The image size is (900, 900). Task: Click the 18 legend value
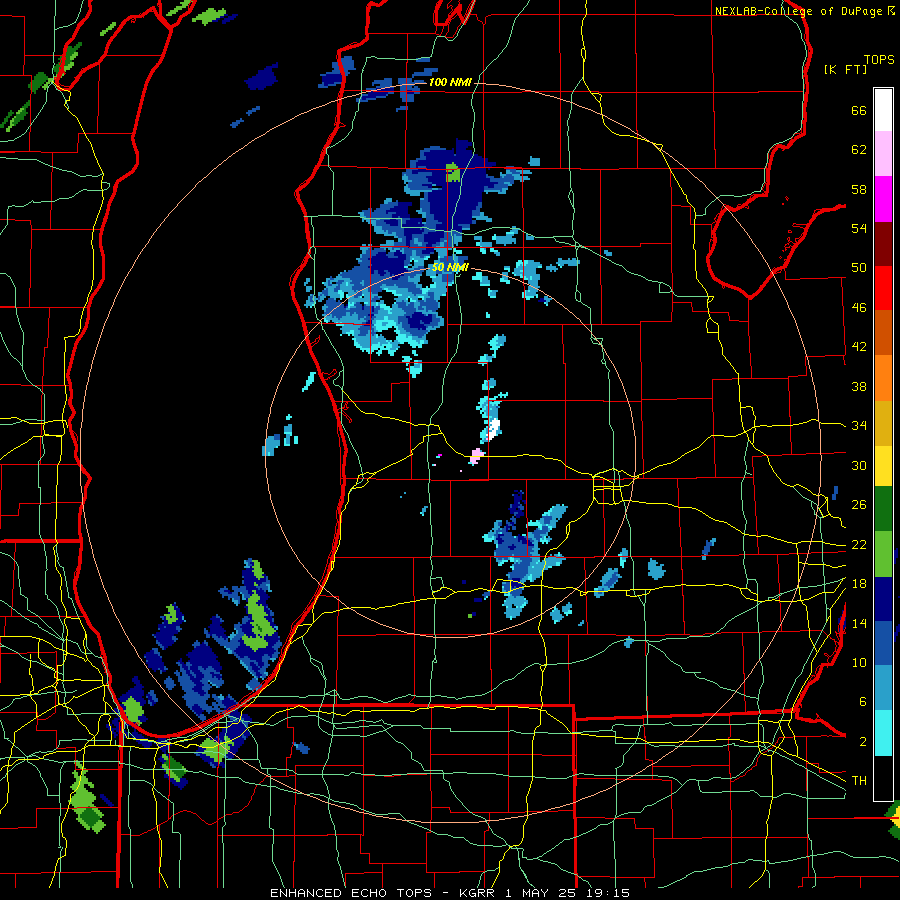[x=859, y=584]
